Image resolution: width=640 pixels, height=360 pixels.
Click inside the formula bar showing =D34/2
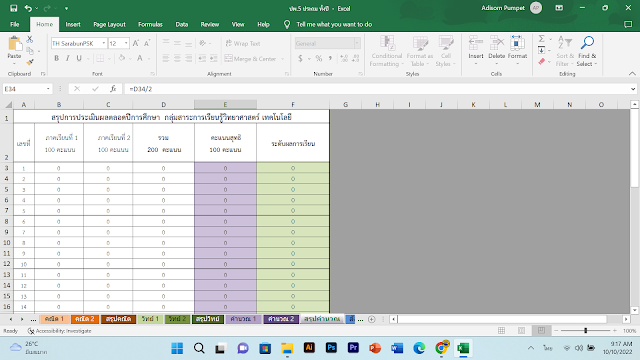point(378,89)
